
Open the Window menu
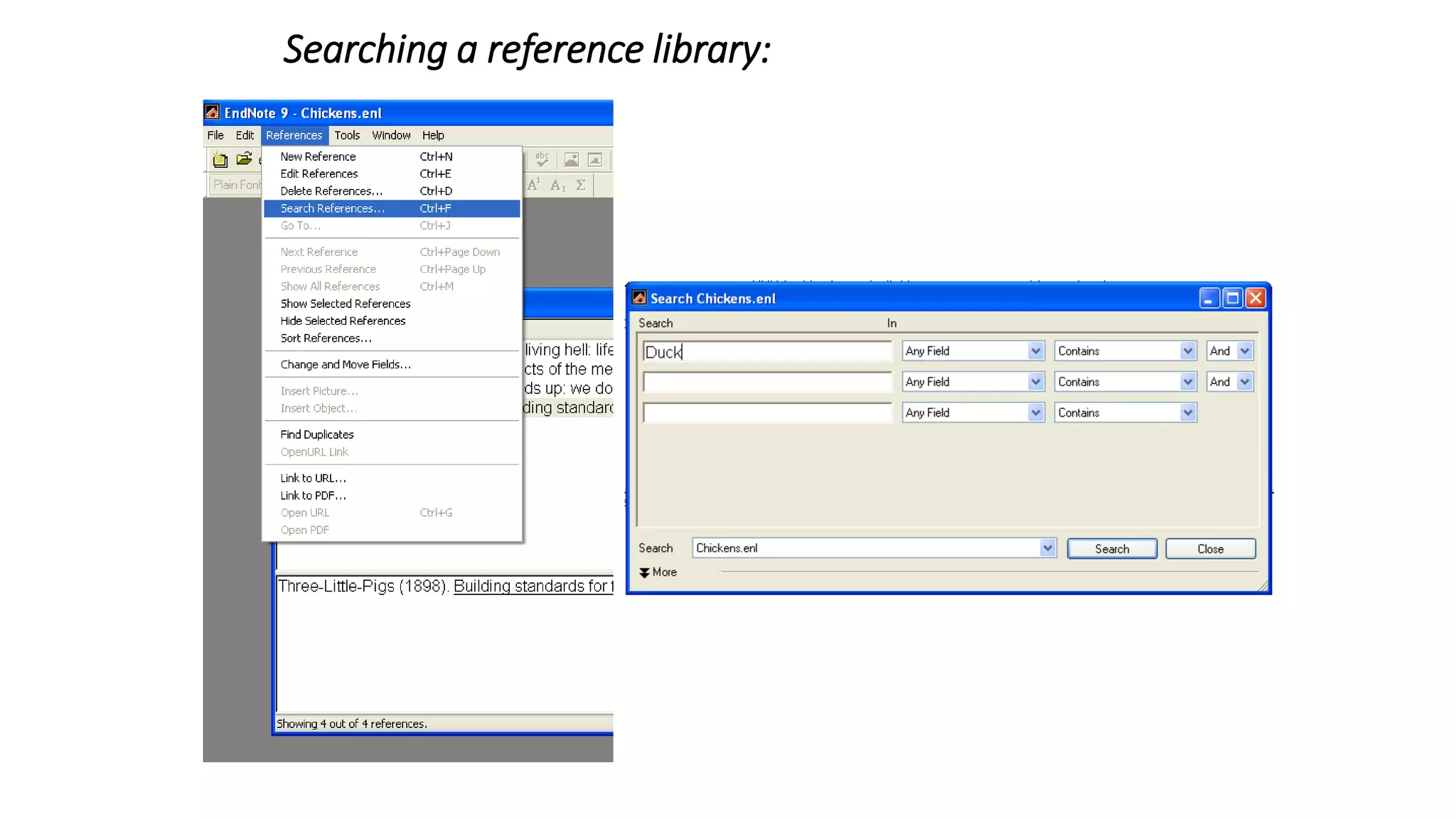pyautogui.click(x=391, y=135)
